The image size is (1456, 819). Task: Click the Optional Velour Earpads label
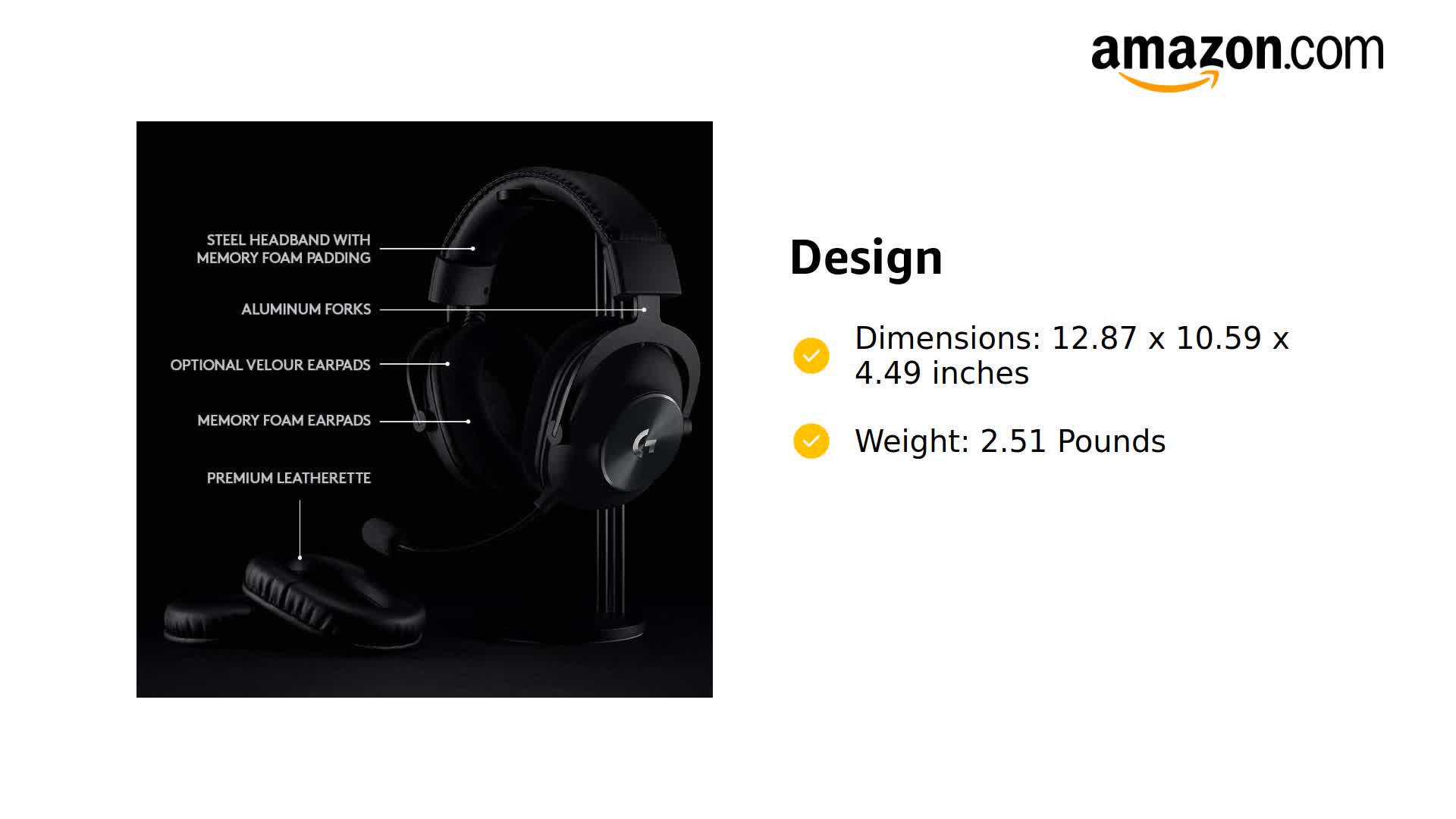point(270,365)
